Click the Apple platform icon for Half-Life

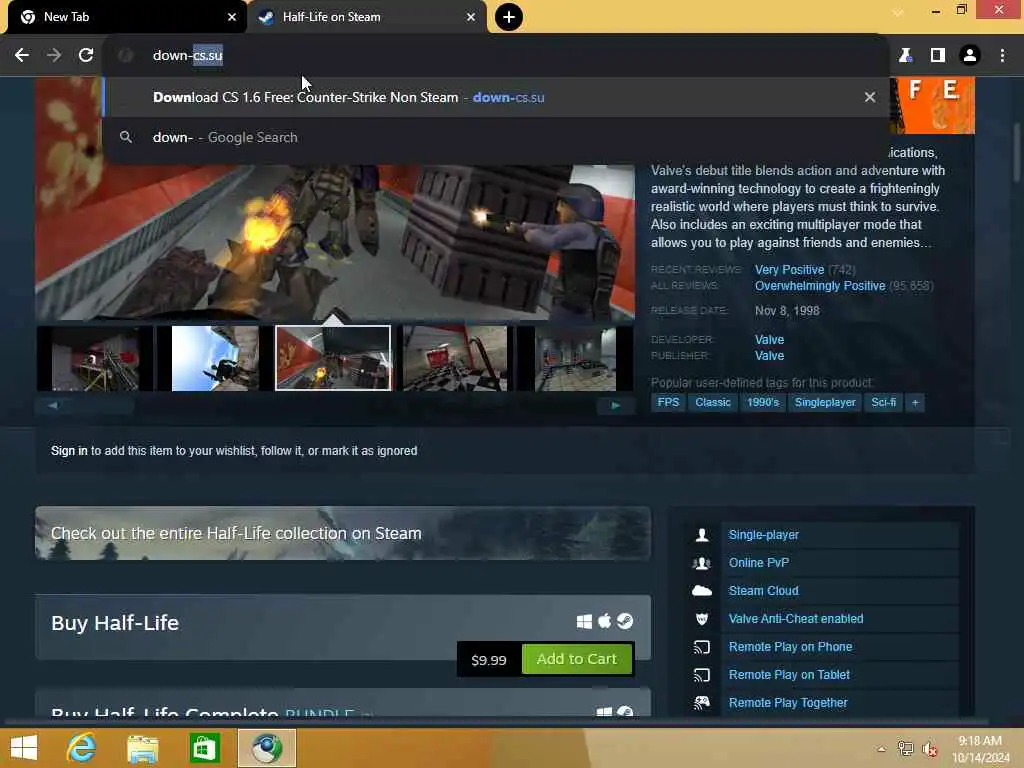605,621
